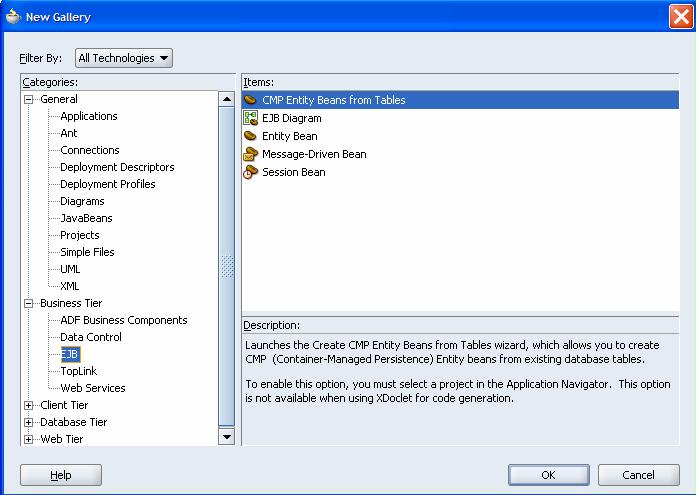Select TopLink category
Viewport: 696px width, 495px height.
click(x=79, y=371)
